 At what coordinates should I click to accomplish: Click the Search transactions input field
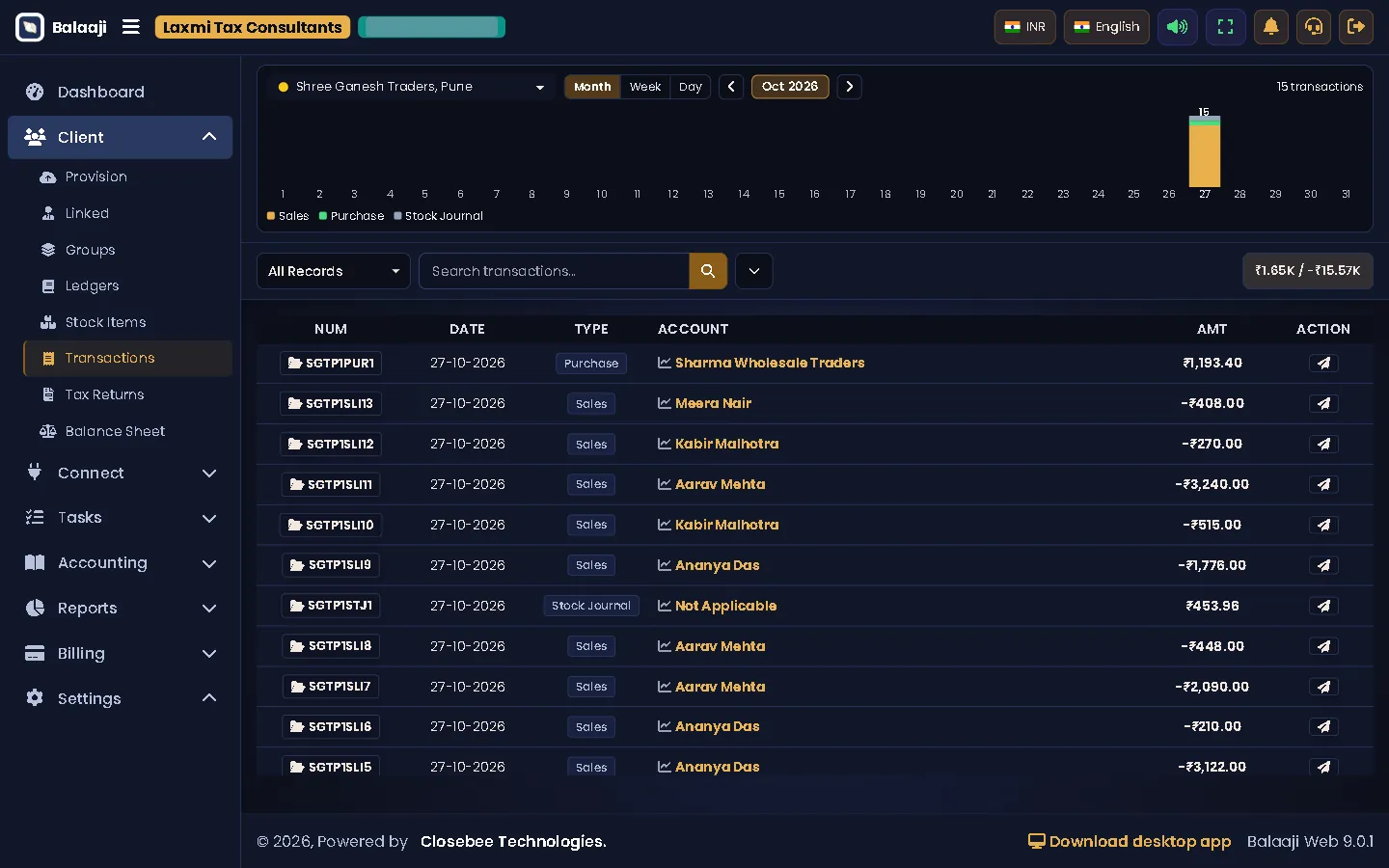click(x=555, y=271)
